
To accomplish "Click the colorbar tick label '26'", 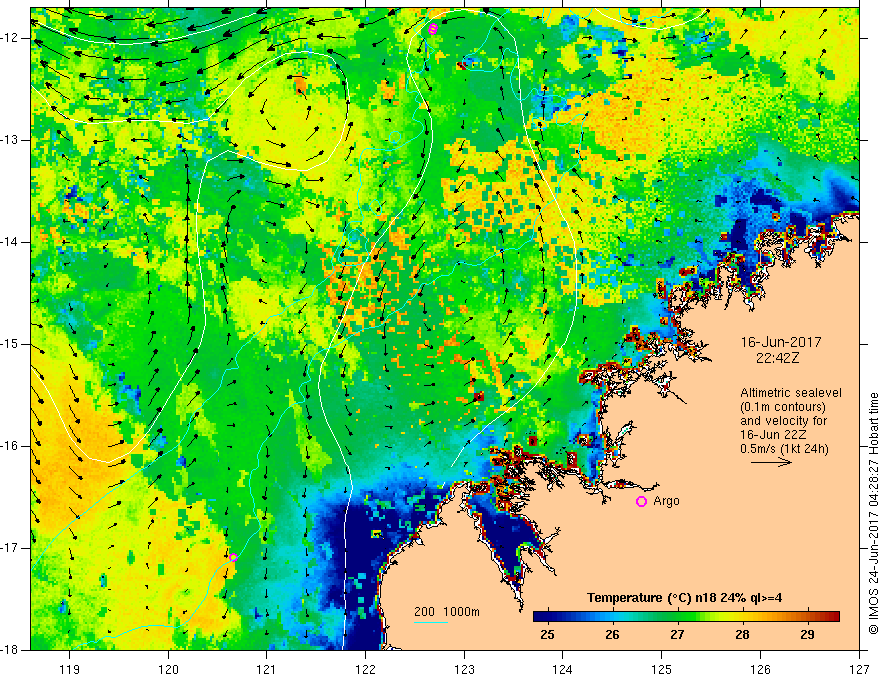I will coord(612,635).
